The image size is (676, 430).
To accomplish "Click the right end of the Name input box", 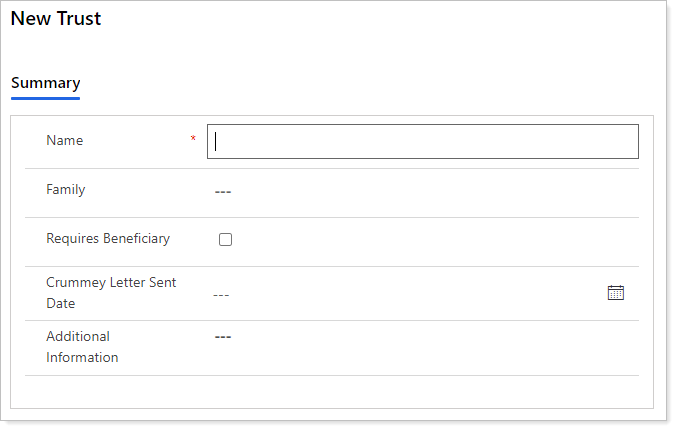I will (625, 142).
